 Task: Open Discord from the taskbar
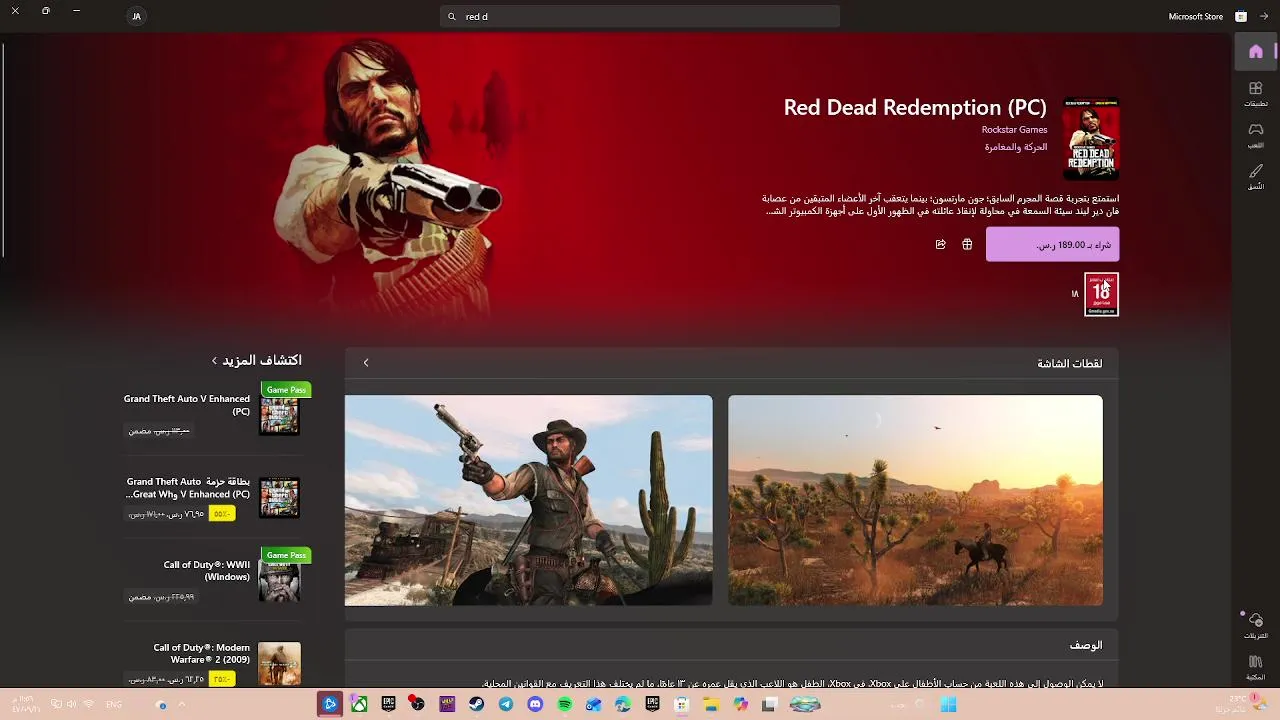(x=535, y=704)
